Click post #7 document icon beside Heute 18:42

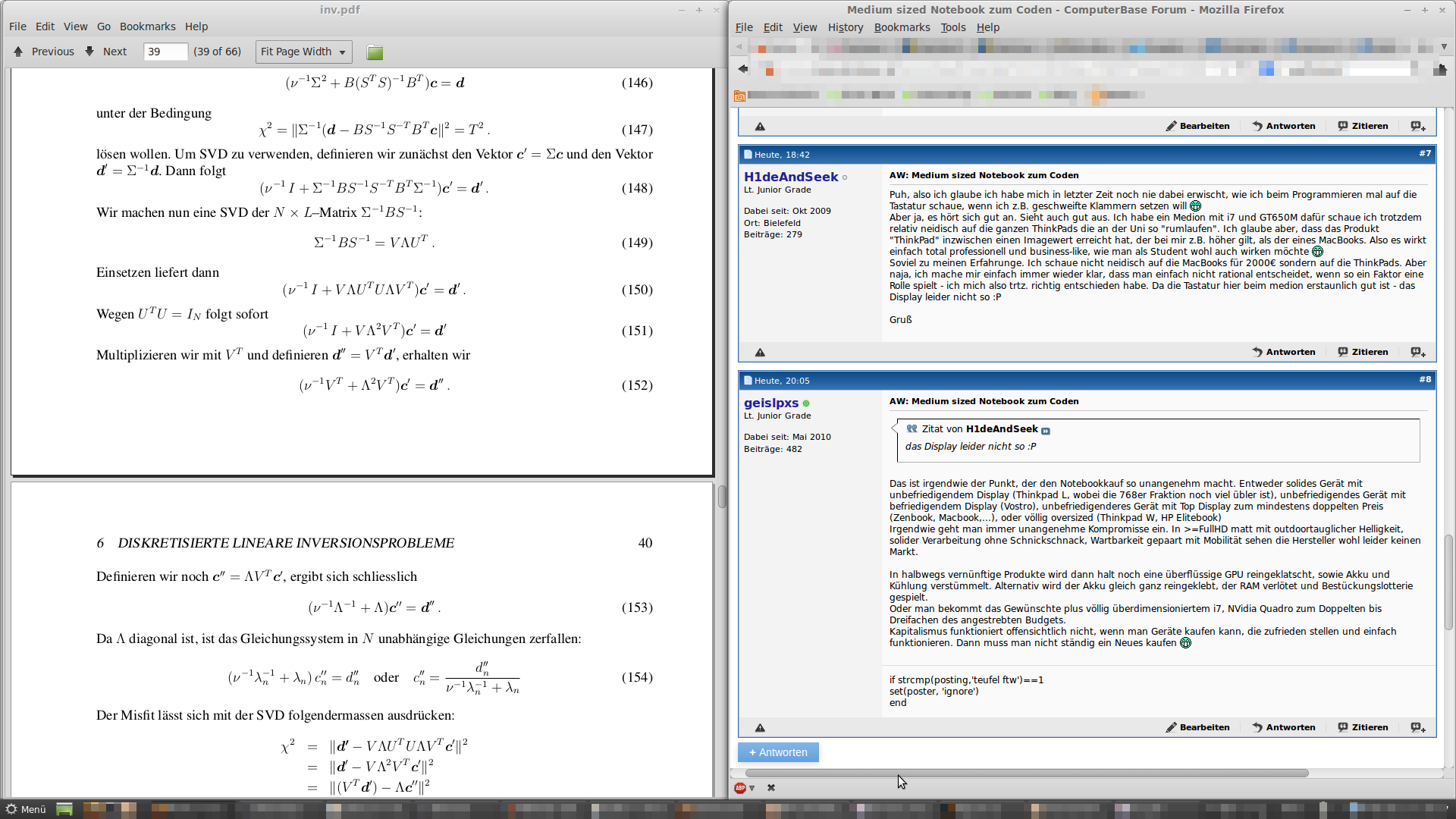(748, 155)
